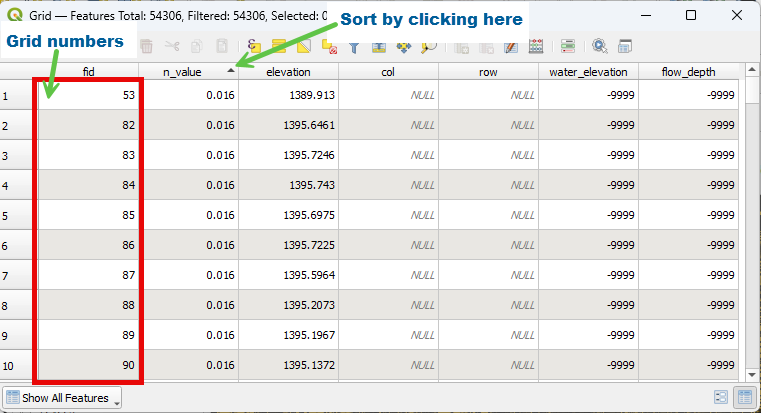Click the Invert selection icon

coord(304,46)
